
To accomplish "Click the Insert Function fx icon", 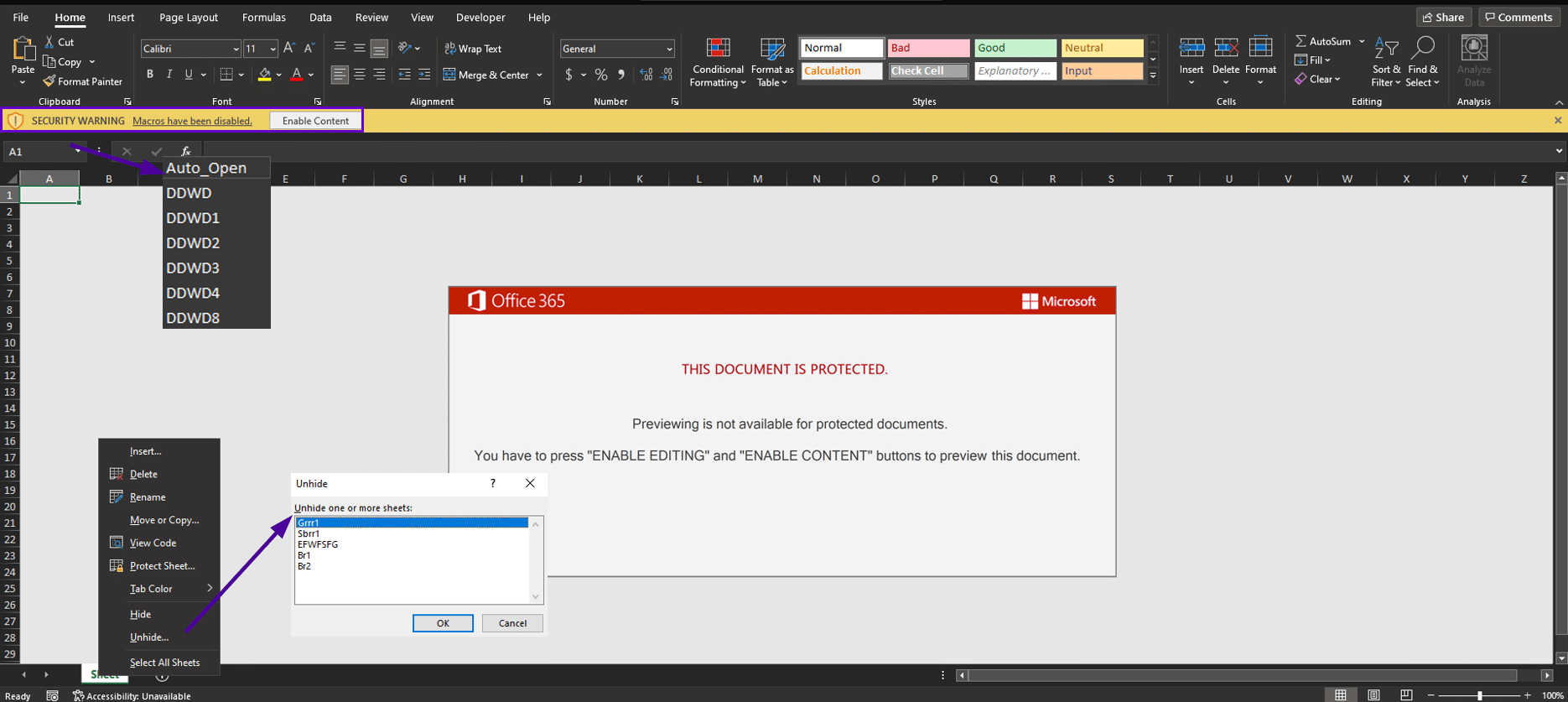I will (185, 152).
